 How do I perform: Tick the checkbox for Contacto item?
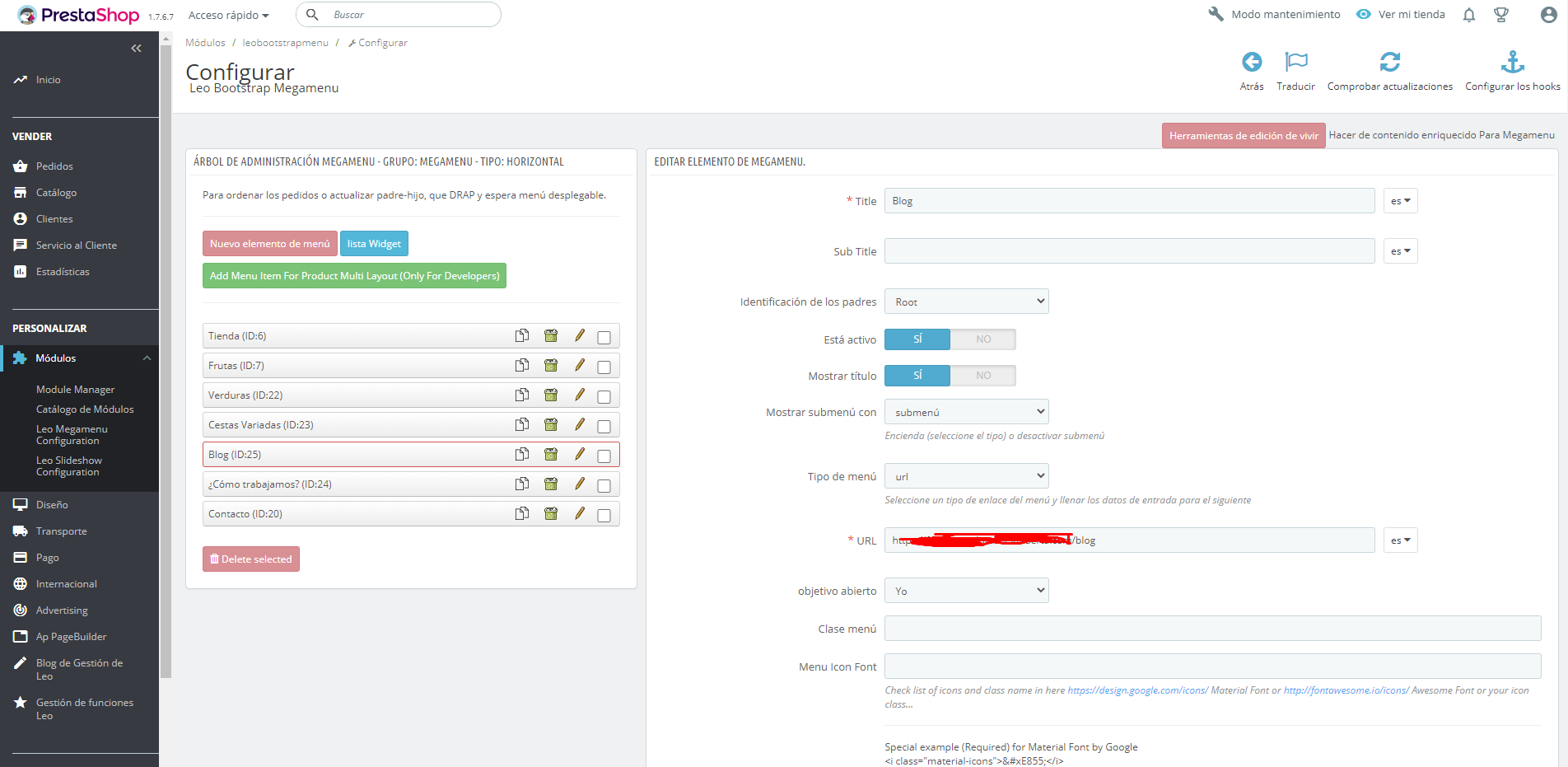click(604, 515)
